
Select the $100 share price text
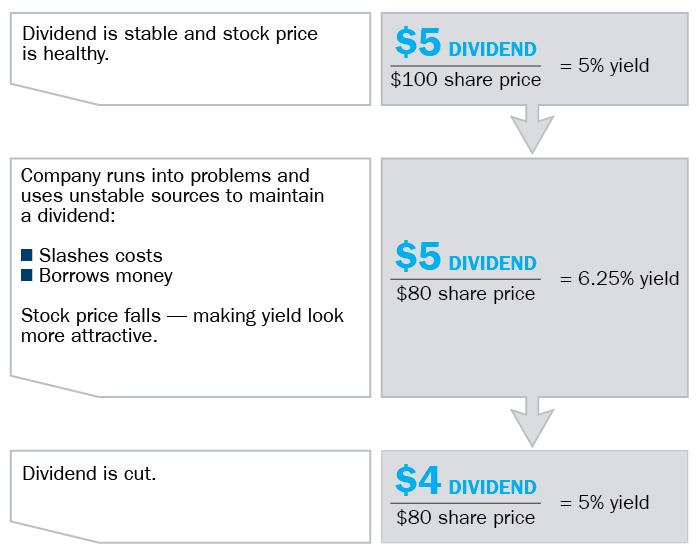click(465, 80)
